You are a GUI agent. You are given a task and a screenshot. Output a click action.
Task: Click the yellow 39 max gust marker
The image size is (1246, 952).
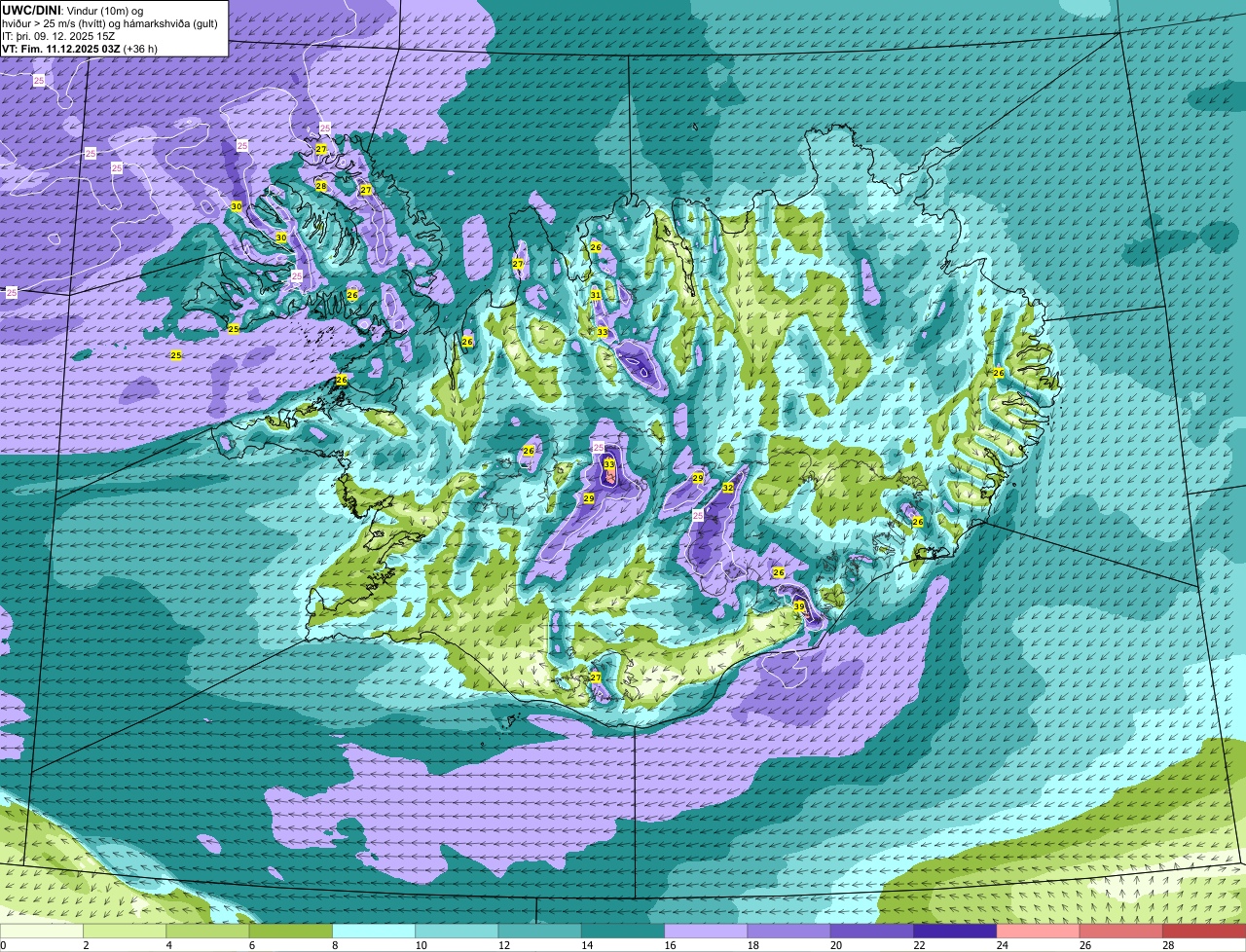pos(799,606)
